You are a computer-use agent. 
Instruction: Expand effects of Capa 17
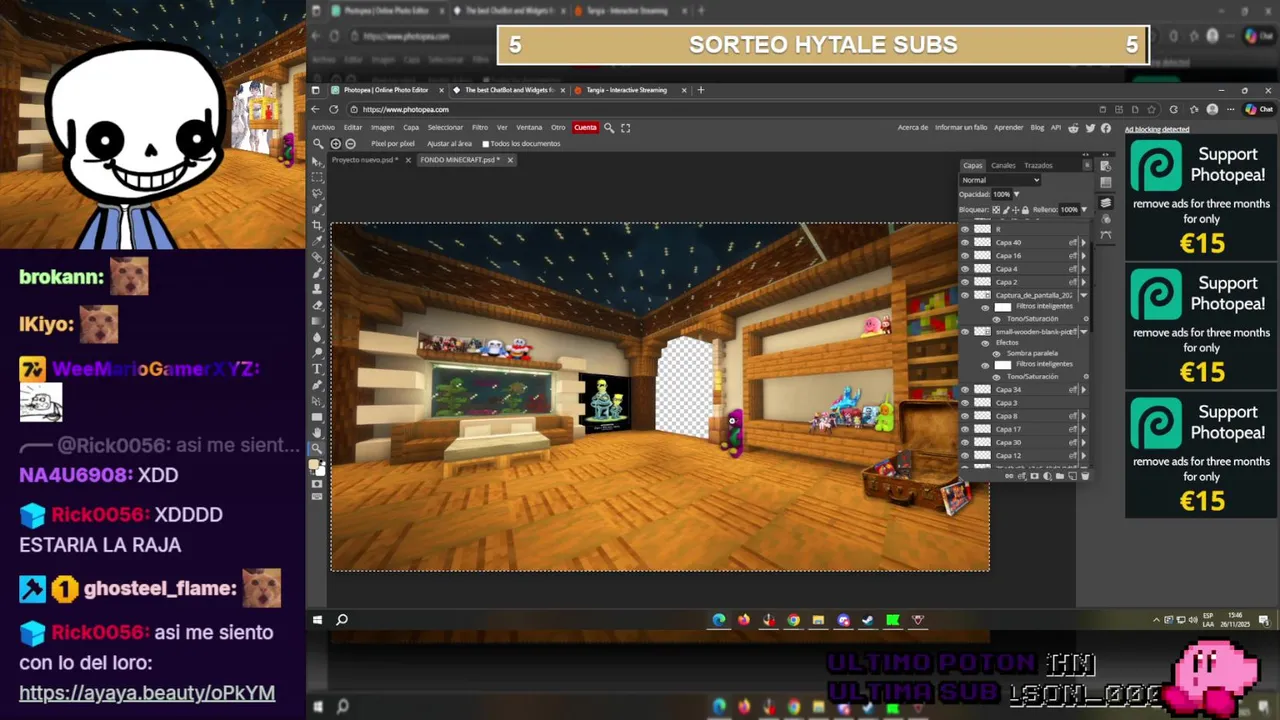click(x=1084, y=429)
